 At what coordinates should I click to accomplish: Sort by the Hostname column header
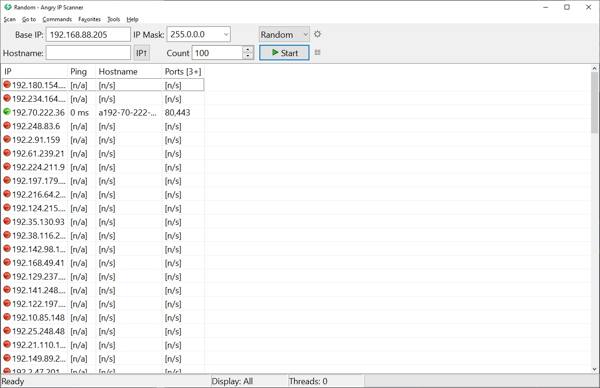pyautogui.click(x=129, y=72)
